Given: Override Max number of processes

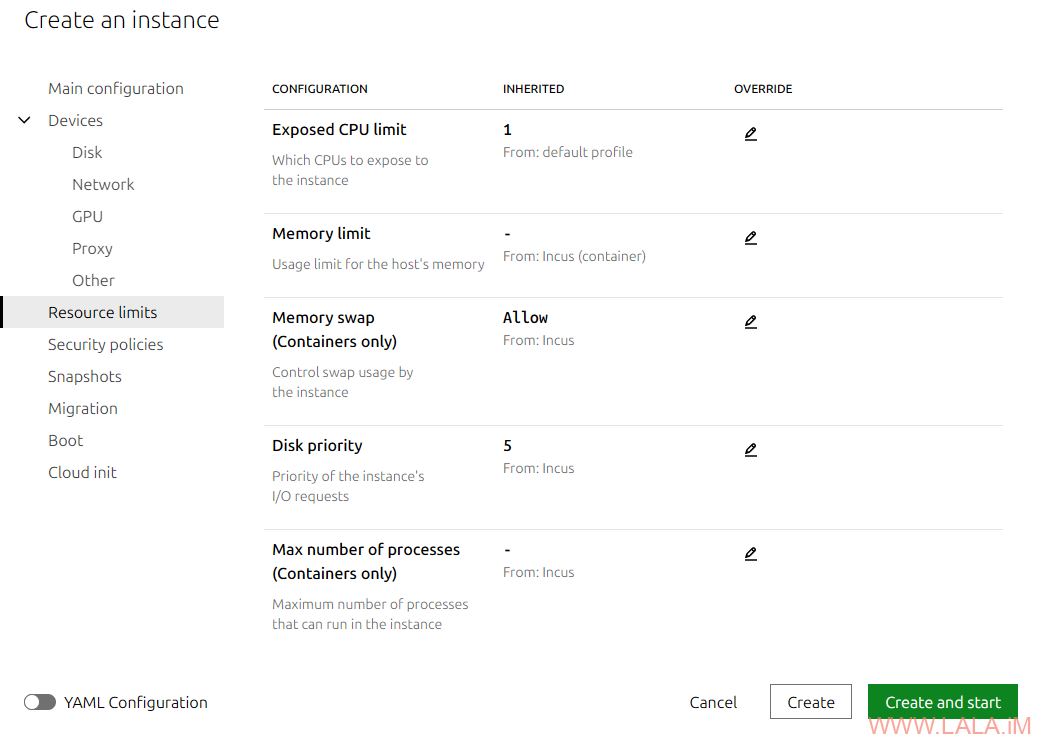Looking at the screenshot, I should (750, 554).
